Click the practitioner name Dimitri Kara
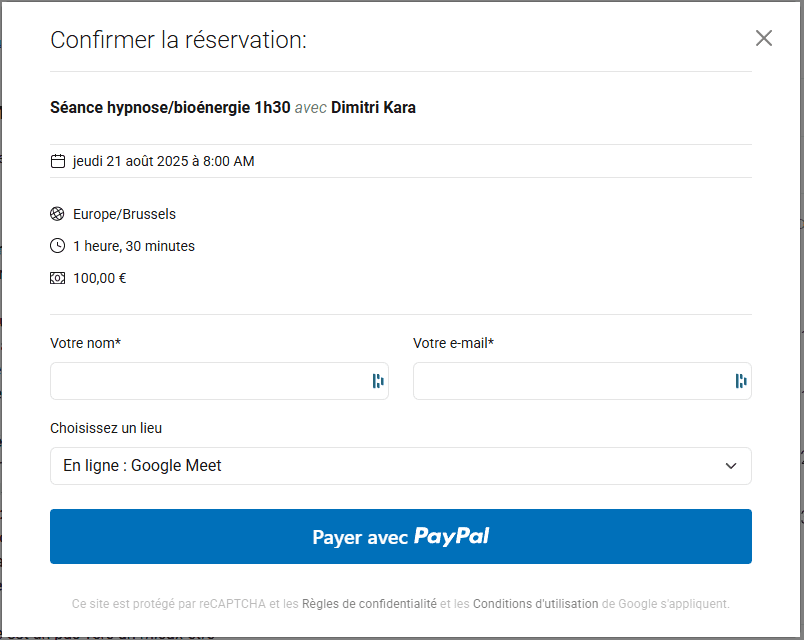Image resolution: width=804 pixels, height=640 pixels. coord(373,108)
